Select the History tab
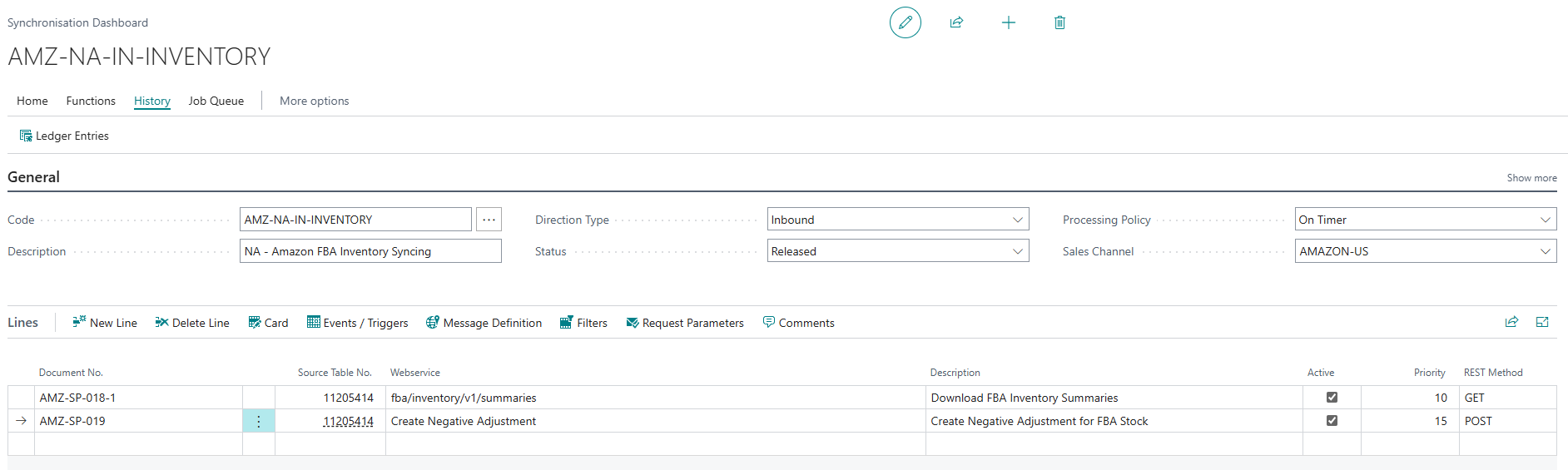 pos(152,101)
